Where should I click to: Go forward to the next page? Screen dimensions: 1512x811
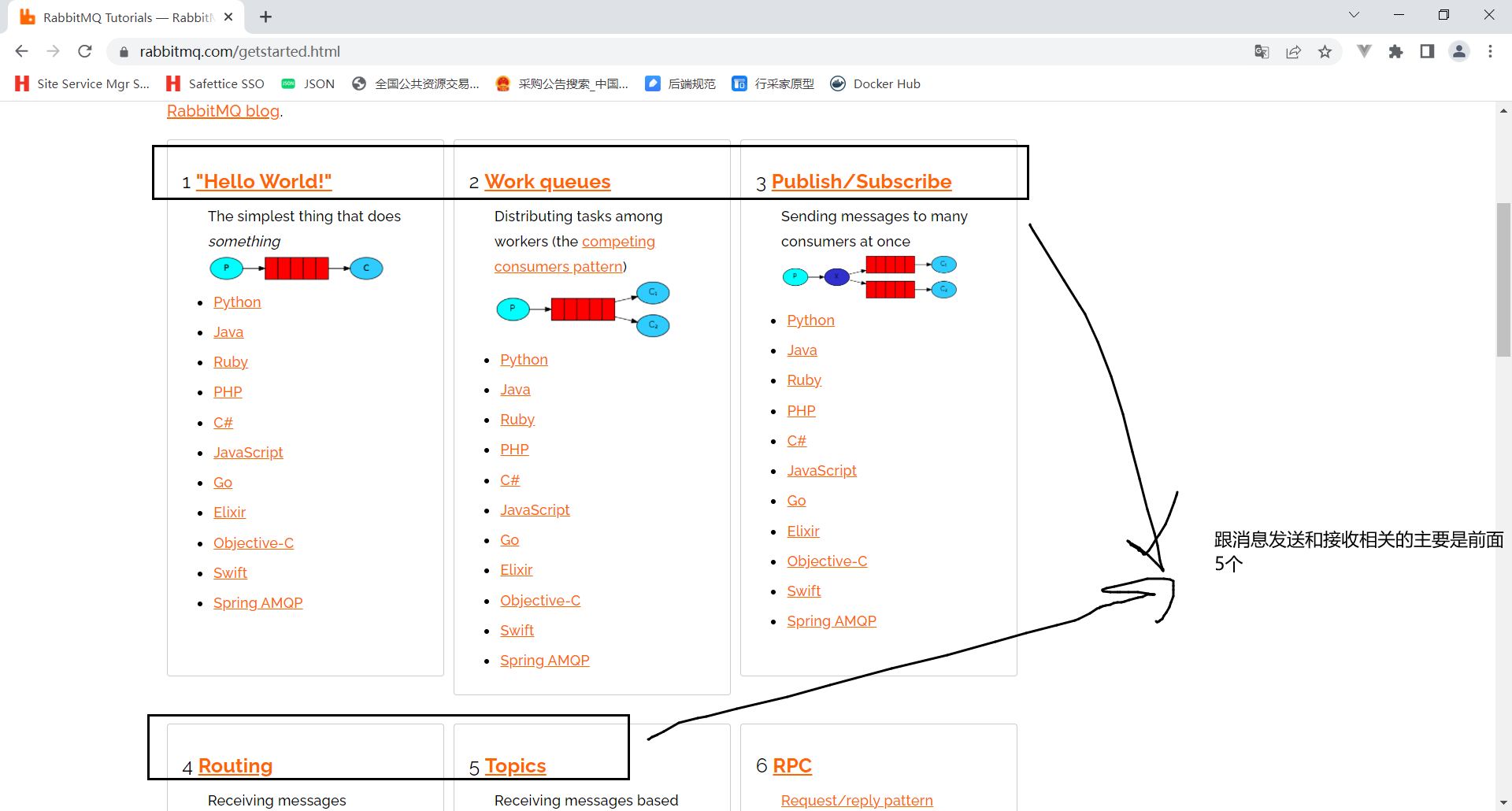pyautogui.click(x=53, y=51)
